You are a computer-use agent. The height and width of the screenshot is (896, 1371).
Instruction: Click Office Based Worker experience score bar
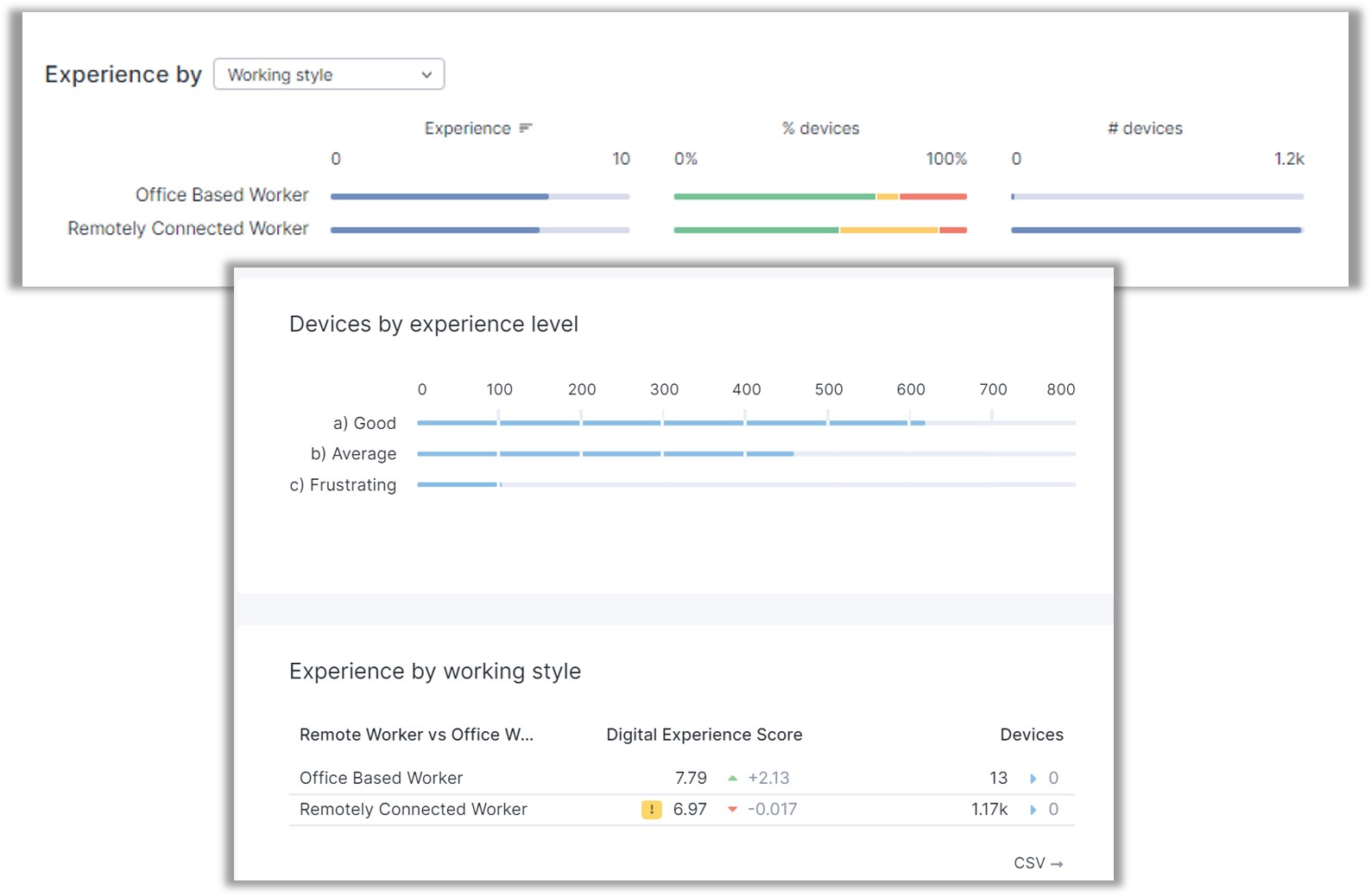click(x=439, y=197)
